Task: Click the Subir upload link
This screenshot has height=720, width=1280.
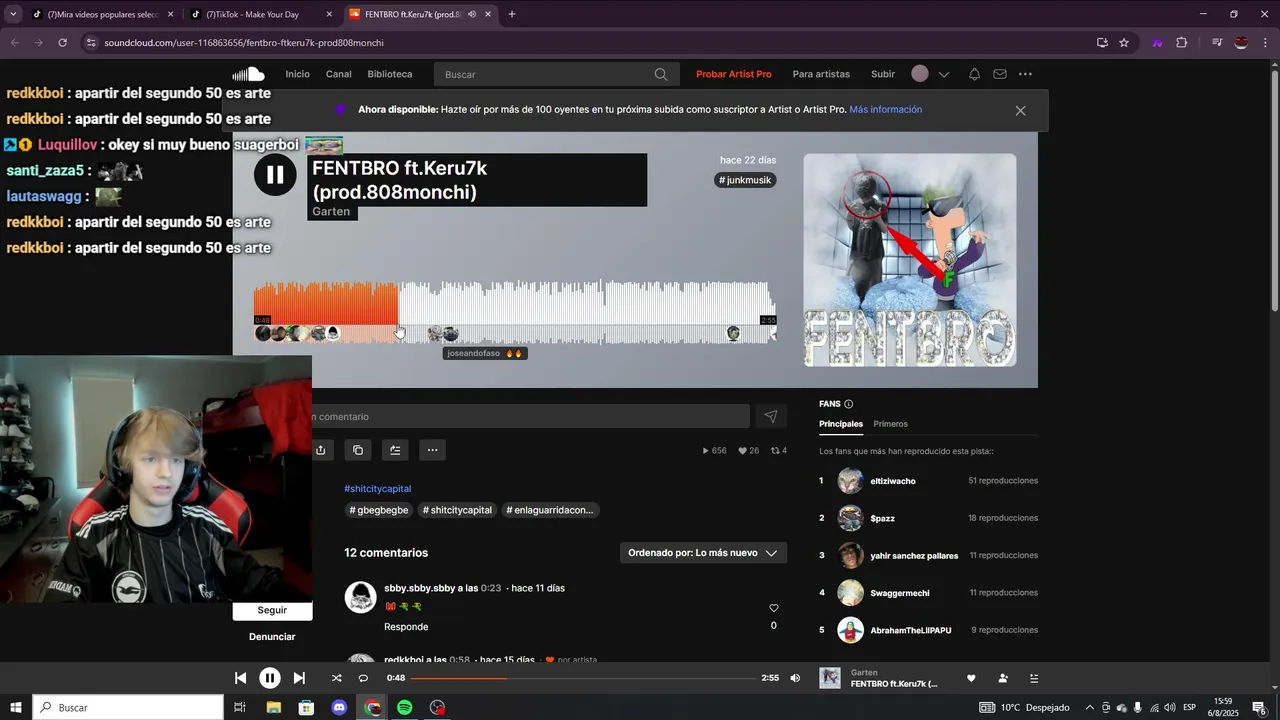Action: click(x=883, y=74)
